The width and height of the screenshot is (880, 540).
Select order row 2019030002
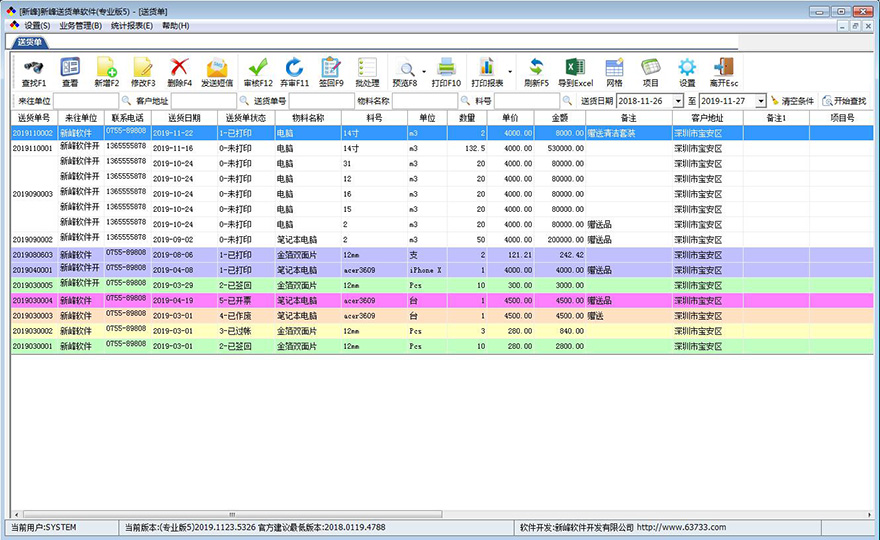442,330
